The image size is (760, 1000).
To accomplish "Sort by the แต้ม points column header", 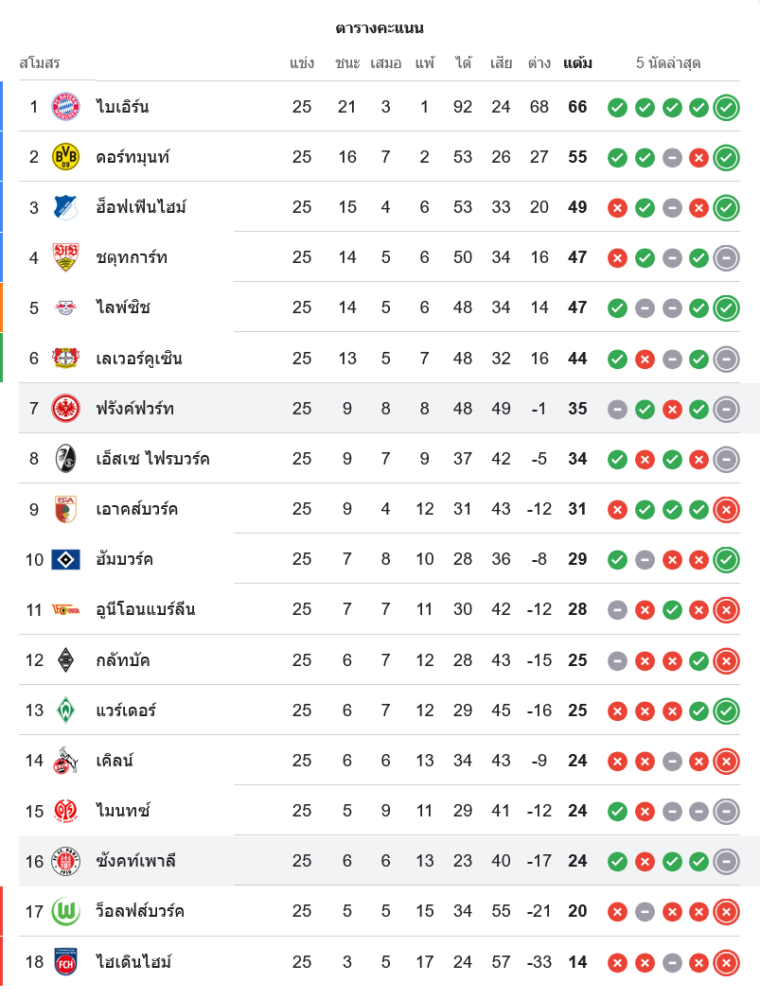I will coord(577,63).
